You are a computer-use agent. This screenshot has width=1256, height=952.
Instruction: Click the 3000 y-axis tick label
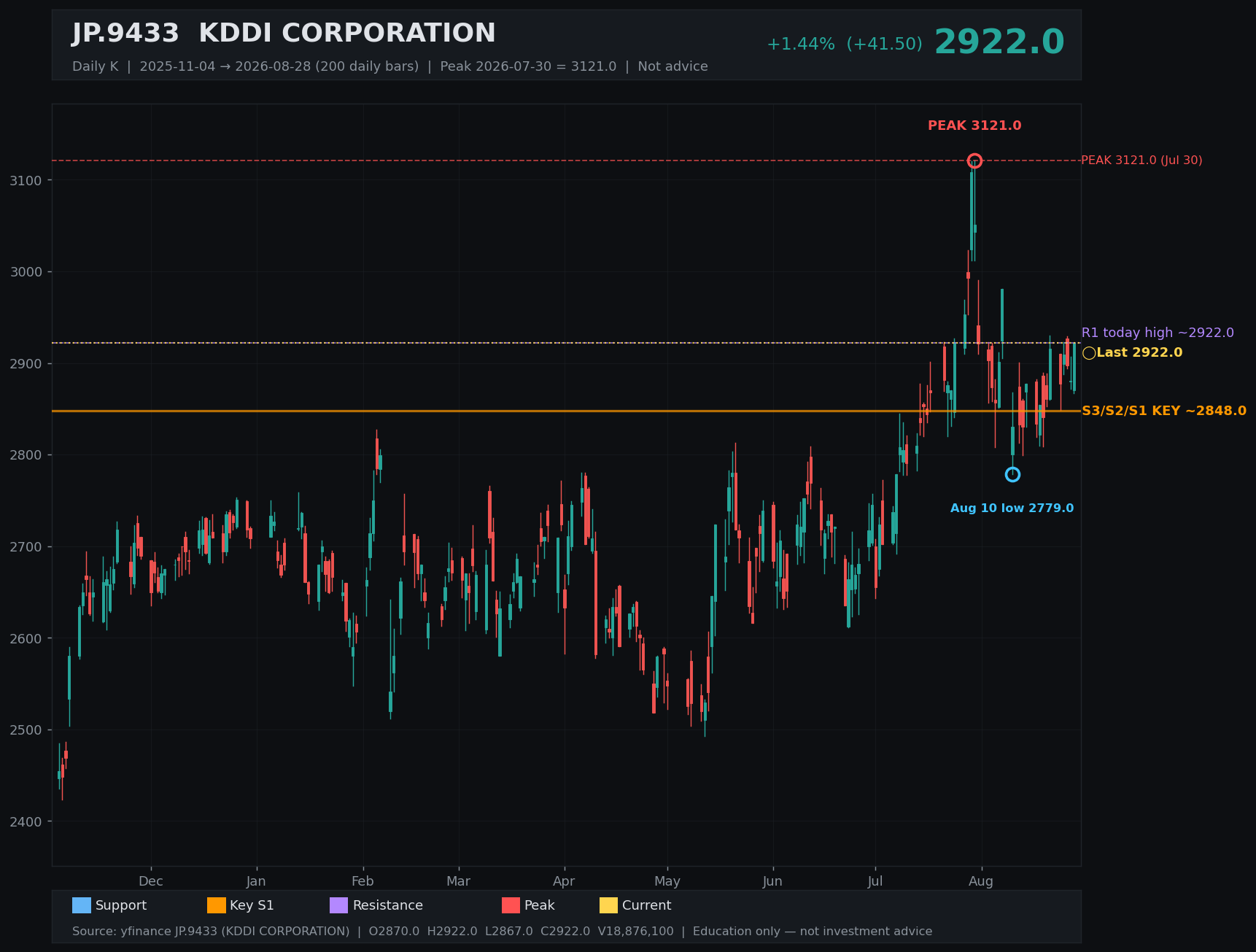[26, 272]
